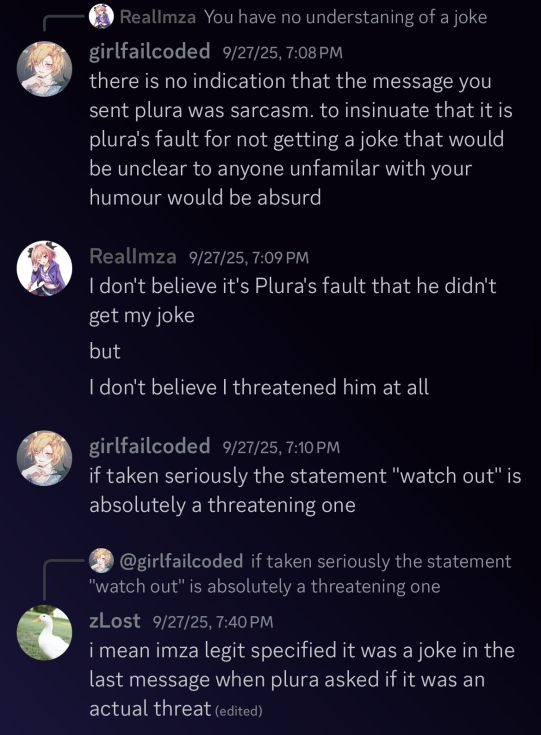Click the small girlfailcoded avatar in the reply preview

click(x=101, y=560)
